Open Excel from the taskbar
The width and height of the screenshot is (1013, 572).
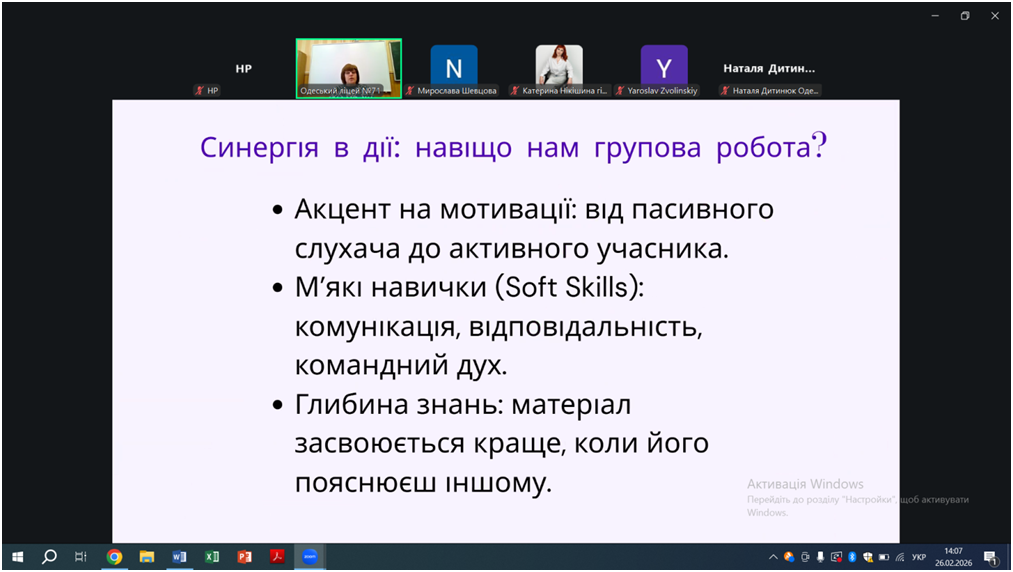pyautogui.click(x=212, y=557)
